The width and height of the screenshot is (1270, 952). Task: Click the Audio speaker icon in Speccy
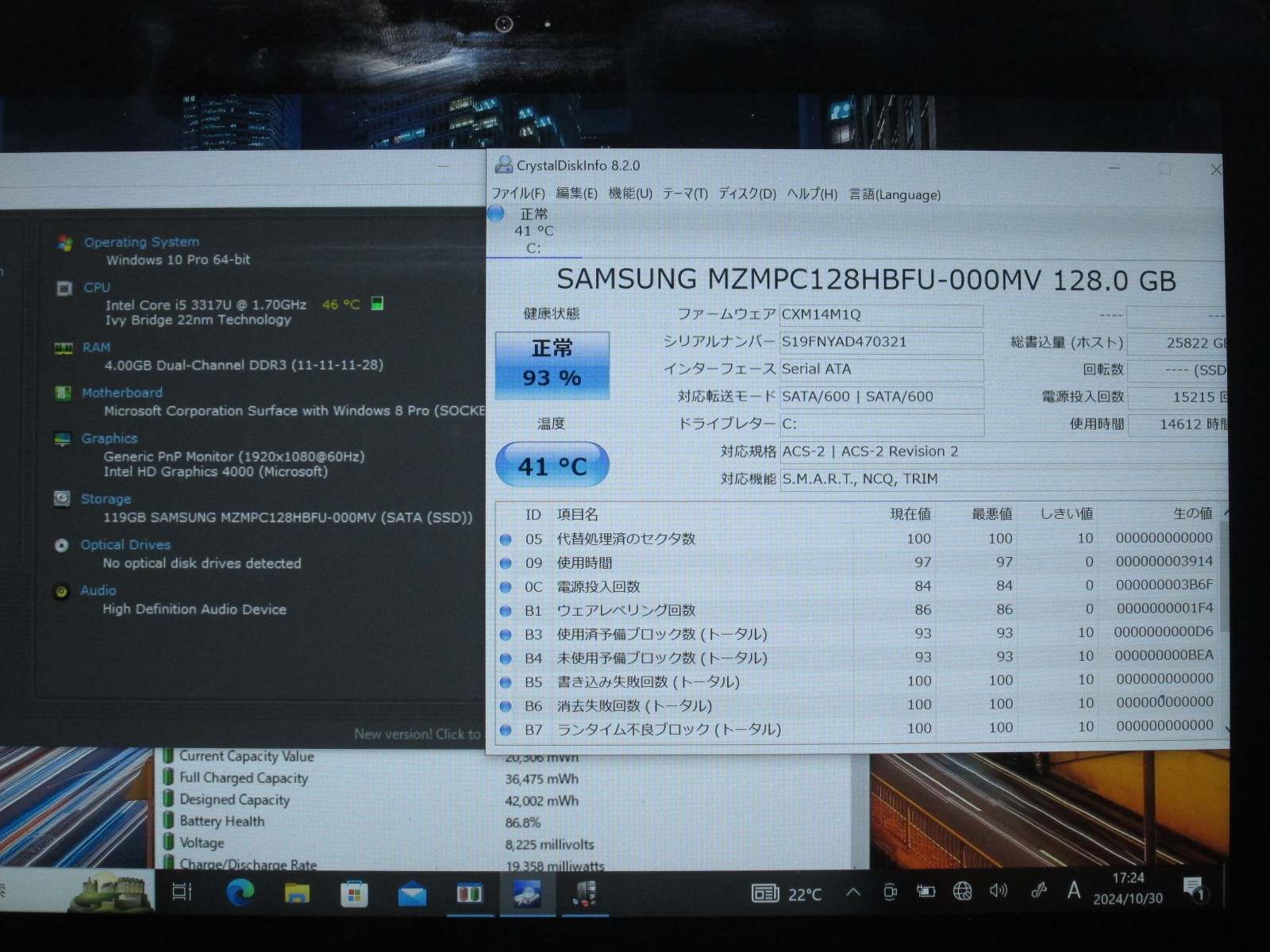point(60,591)
